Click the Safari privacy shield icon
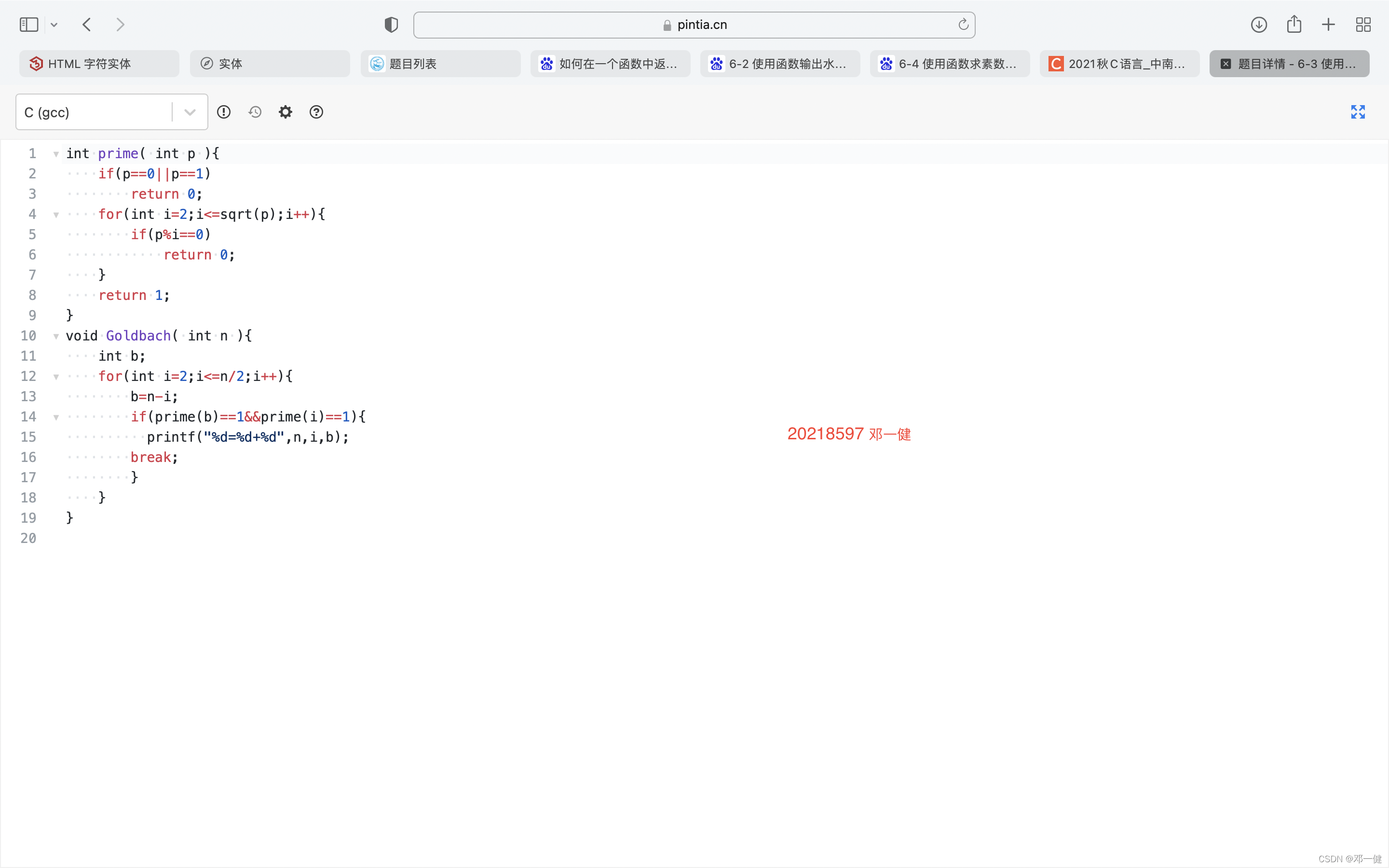Image resolution: width=1389 pixels, height=868 pixels. tap(391, 25)
